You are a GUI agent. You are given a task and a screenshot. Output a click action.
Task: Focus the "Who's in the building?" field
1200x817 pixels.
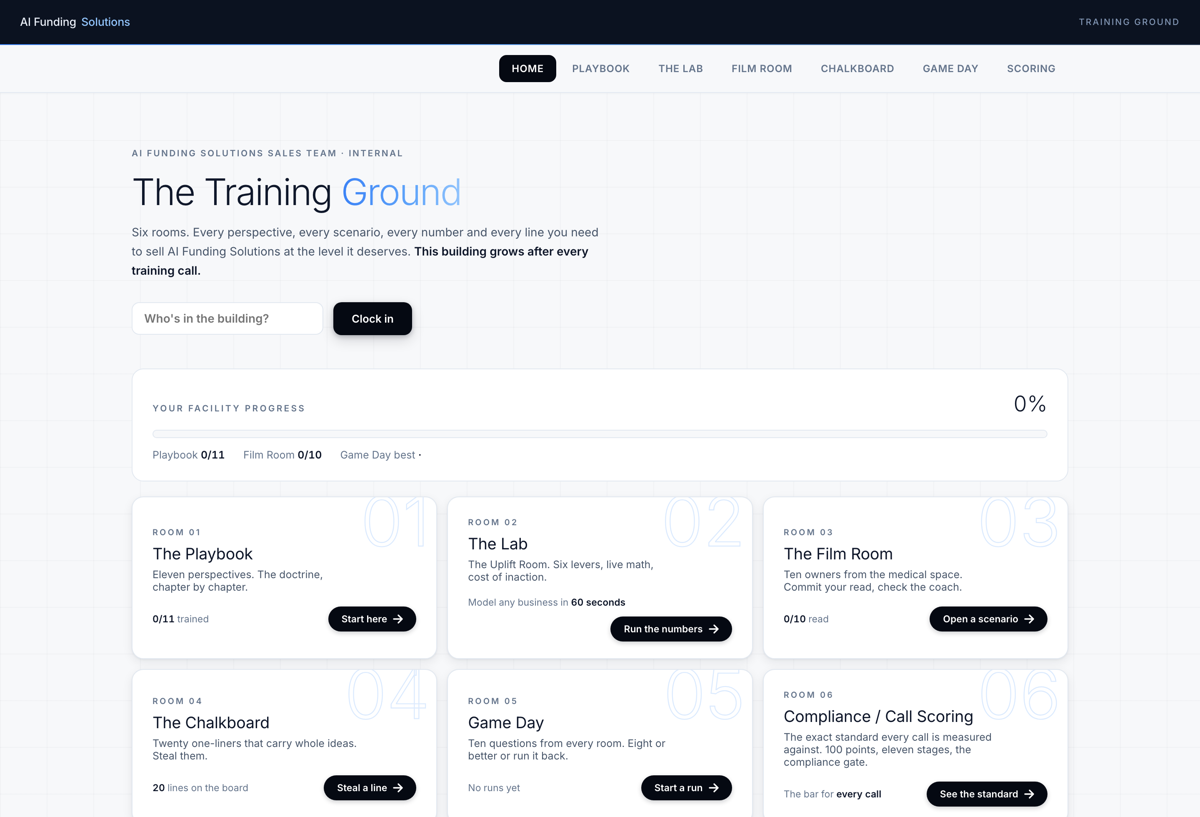coord(227,318)
